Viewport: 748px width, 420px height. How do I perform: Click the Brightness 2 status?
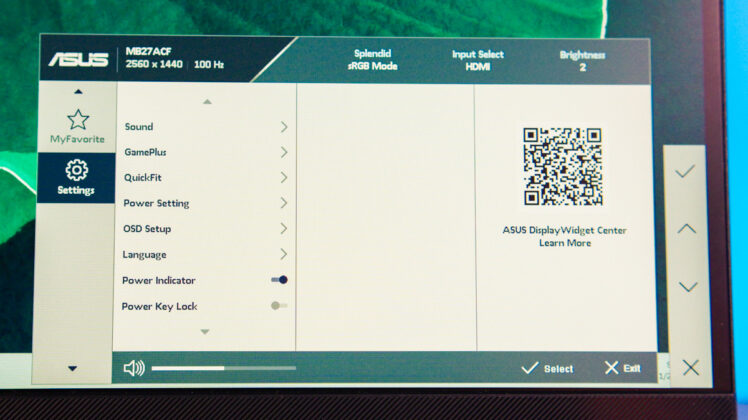(x=582, y=61)
